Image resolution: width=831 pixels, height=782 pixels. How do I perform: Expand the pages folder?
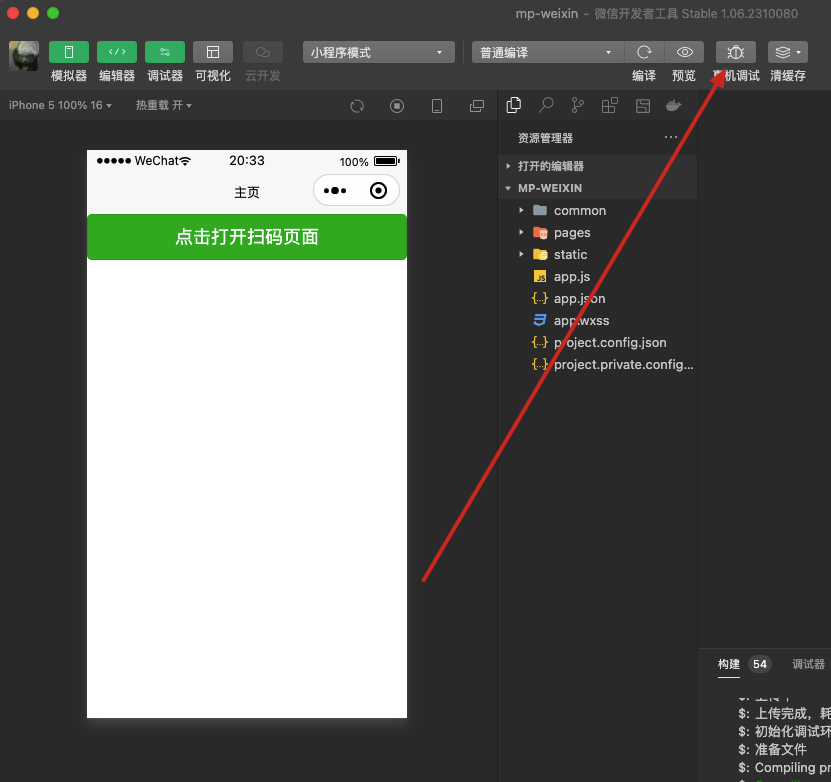click(598, 232)
